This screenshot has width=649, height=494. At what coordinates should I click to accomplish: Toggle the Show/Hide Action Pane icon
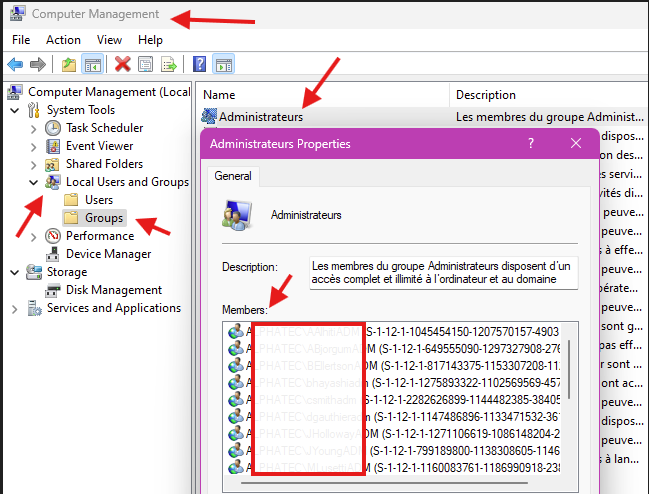223,65
